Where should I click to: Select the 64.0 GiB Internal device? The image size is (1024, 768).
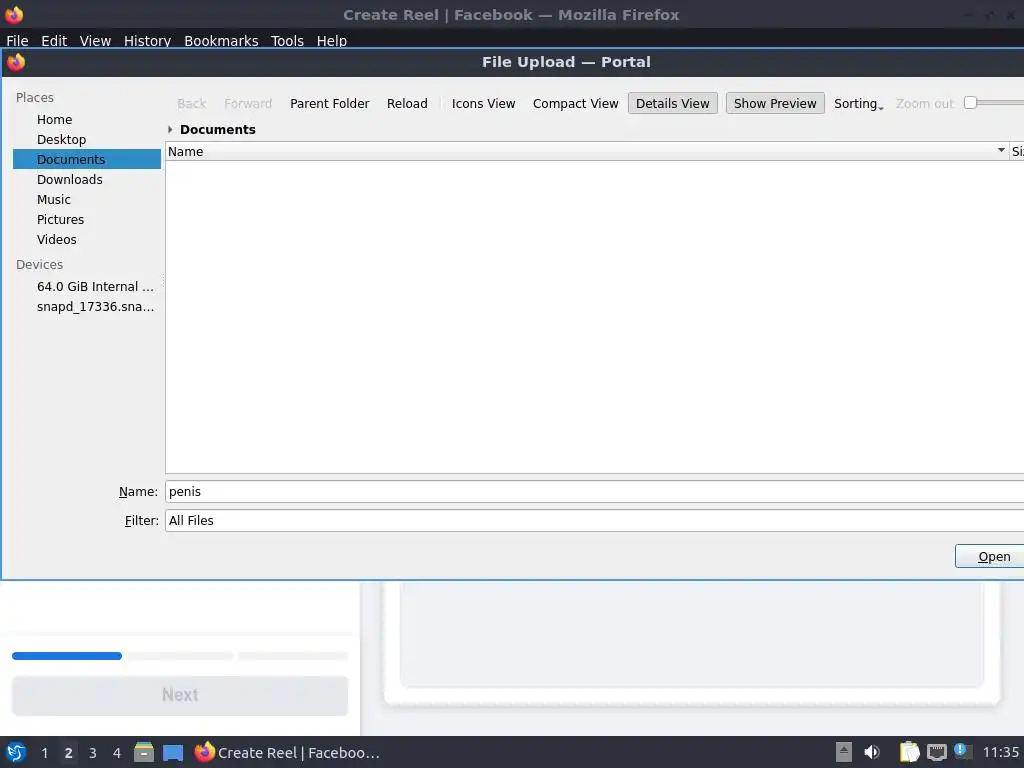tap(87, 287)
